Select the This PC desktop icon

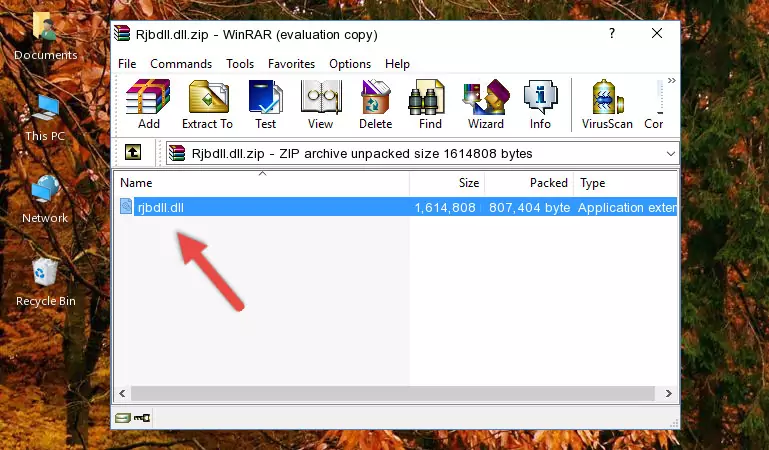[45, 118]
